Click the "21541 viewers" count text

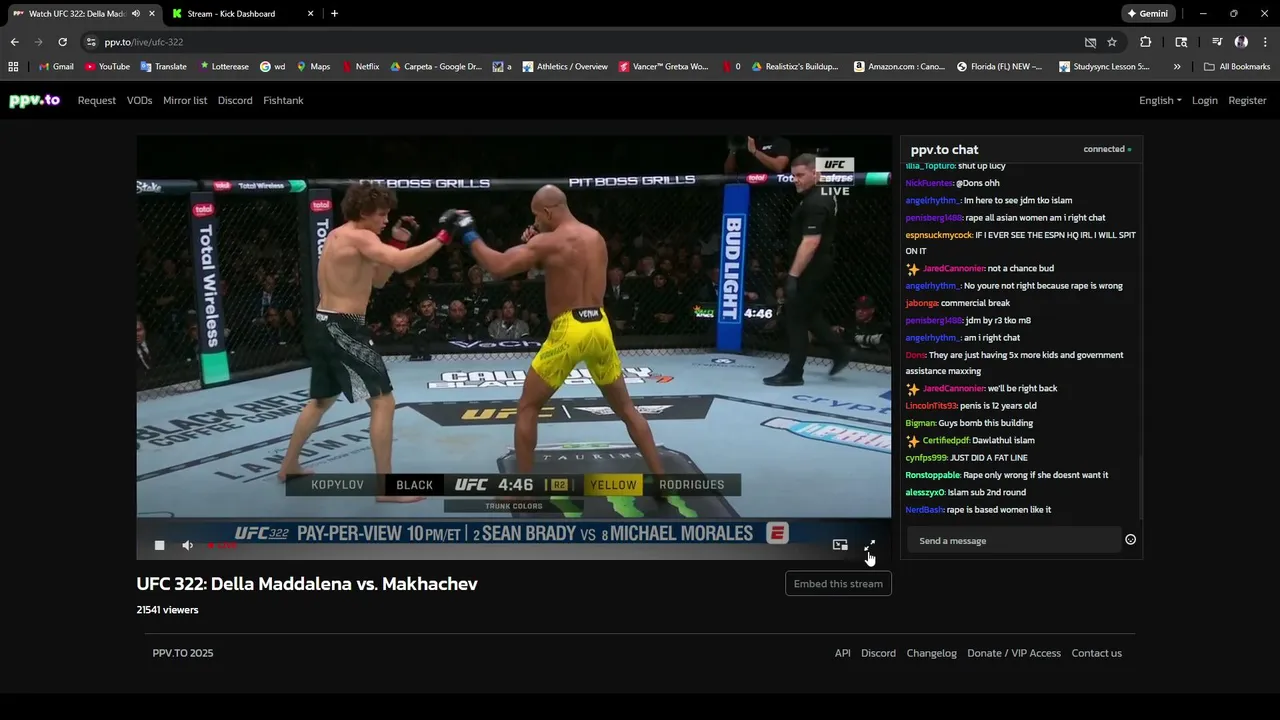click(x=167, y=610)
